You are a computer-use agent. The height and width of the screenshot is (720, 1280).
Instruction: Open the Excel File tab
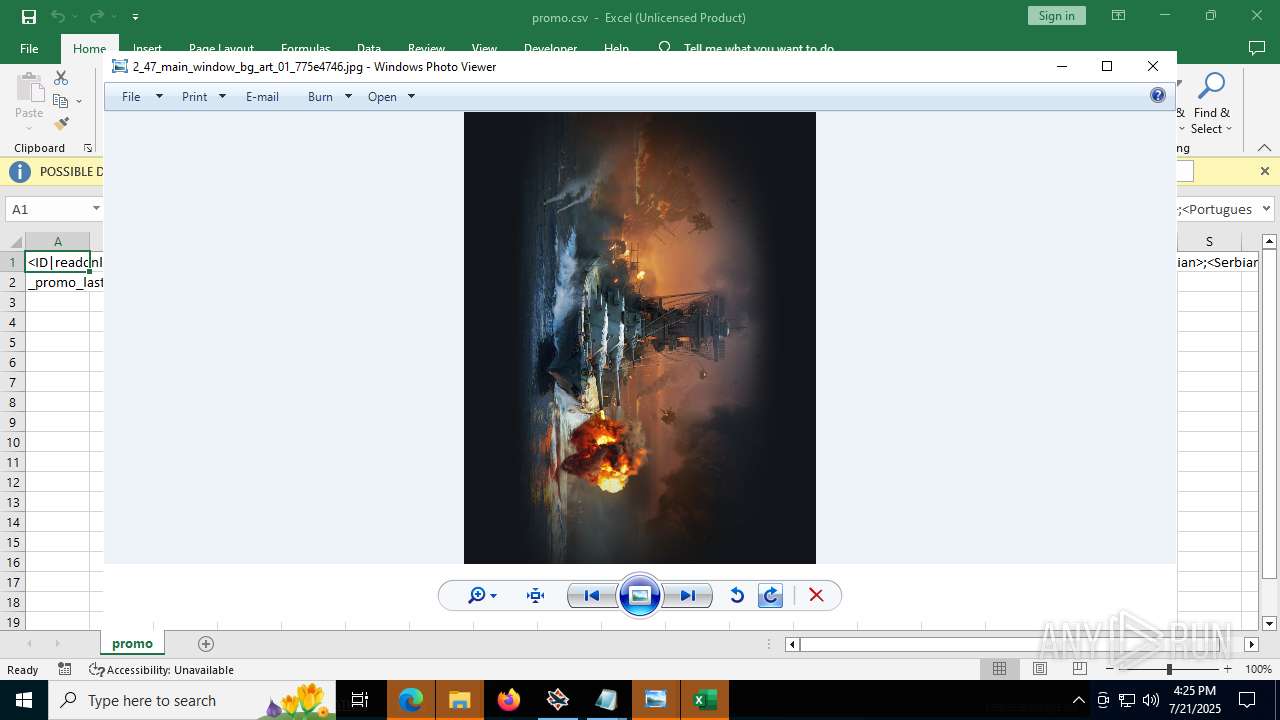click(29, 48)
